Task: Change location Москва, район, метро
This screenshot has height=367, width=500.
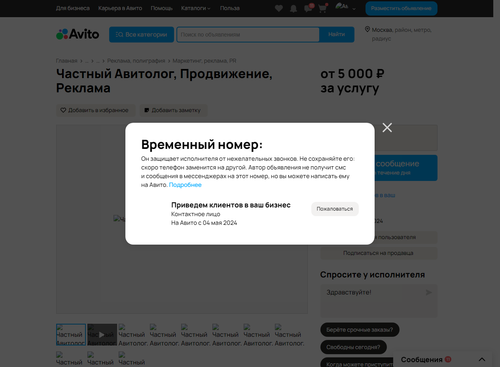Action: [401, 34]
